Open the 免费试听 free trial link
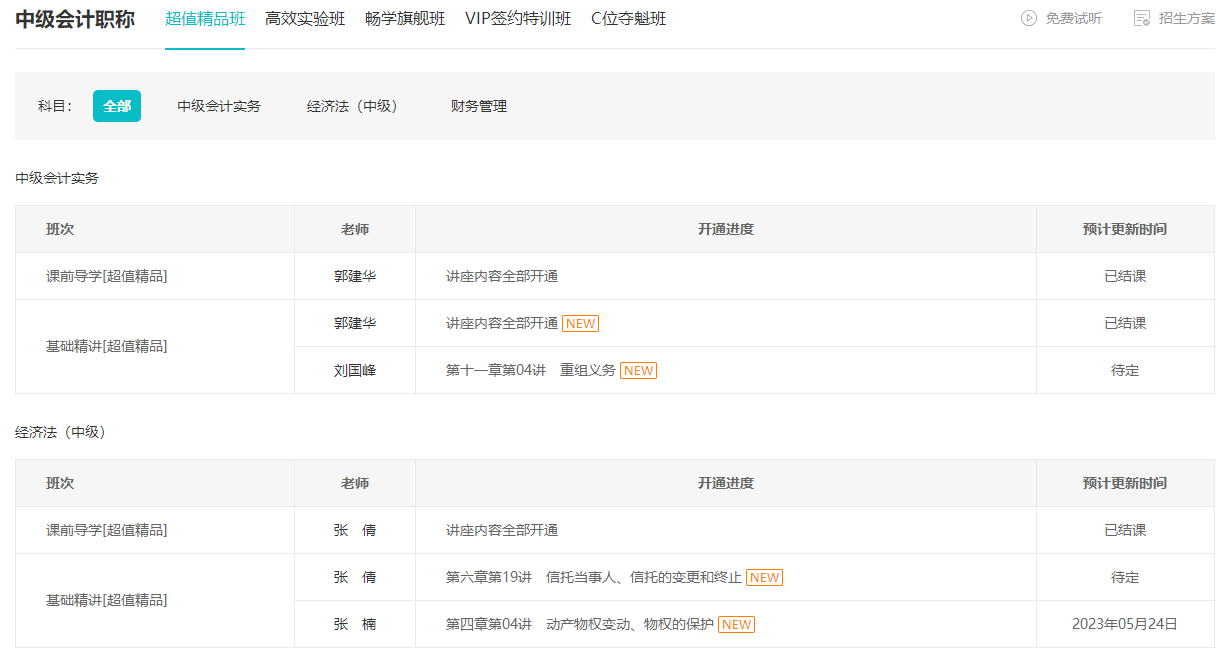This screenshot has height=659, width=1222. pos(1073,18)
